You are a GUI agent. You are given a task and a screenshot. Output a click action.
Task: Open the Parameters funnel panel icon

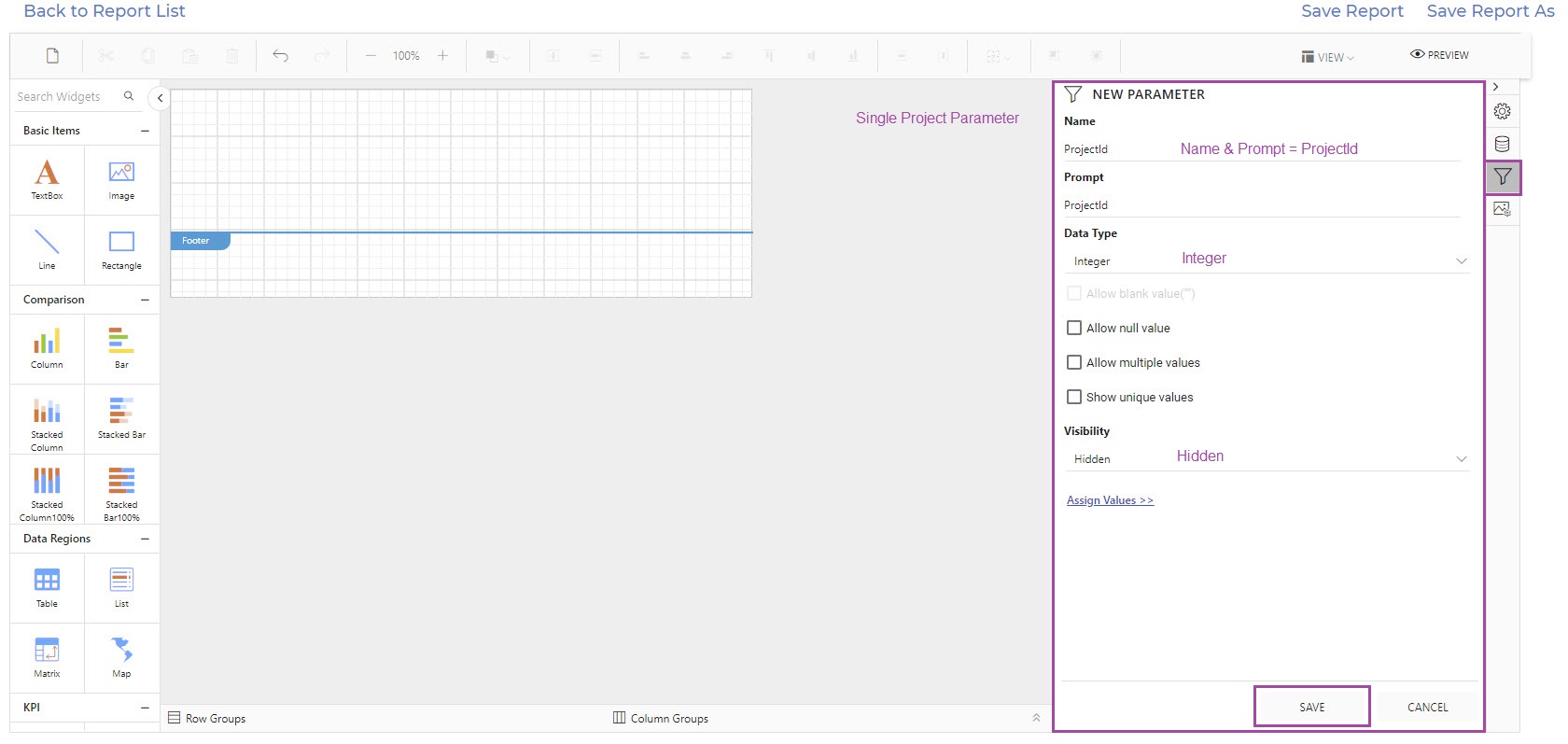[x=1503, y=176]
